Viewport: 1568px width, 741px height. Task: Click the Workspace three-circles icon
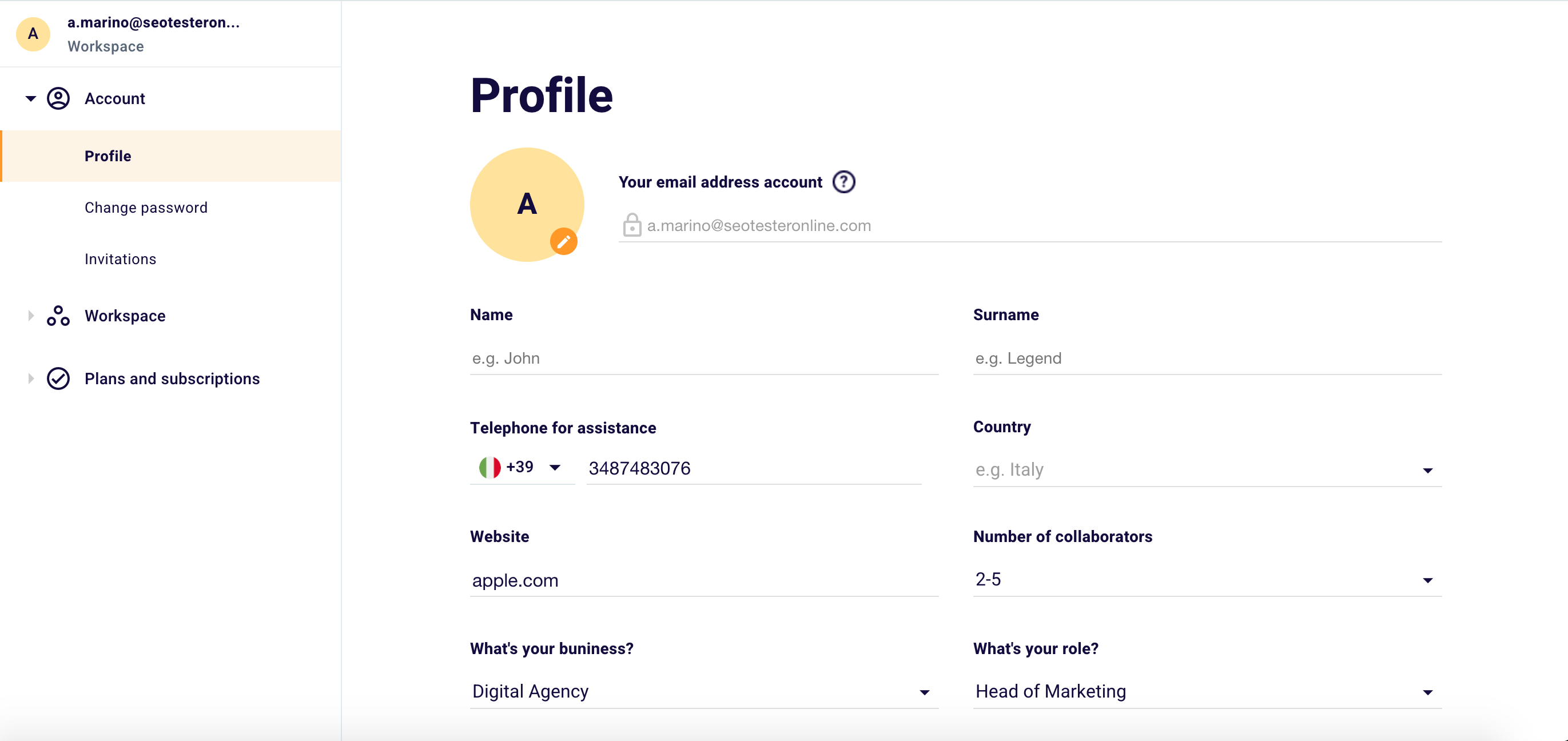click(58, 316)
